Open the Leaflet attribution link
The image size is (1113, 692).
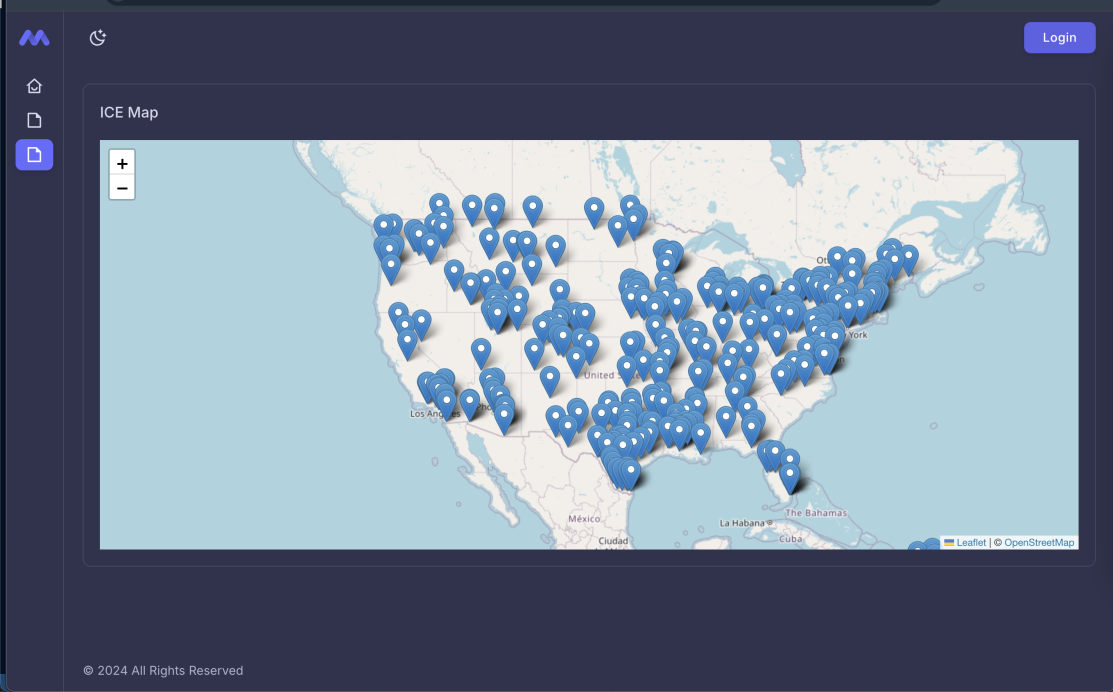[x=965, y=542]
